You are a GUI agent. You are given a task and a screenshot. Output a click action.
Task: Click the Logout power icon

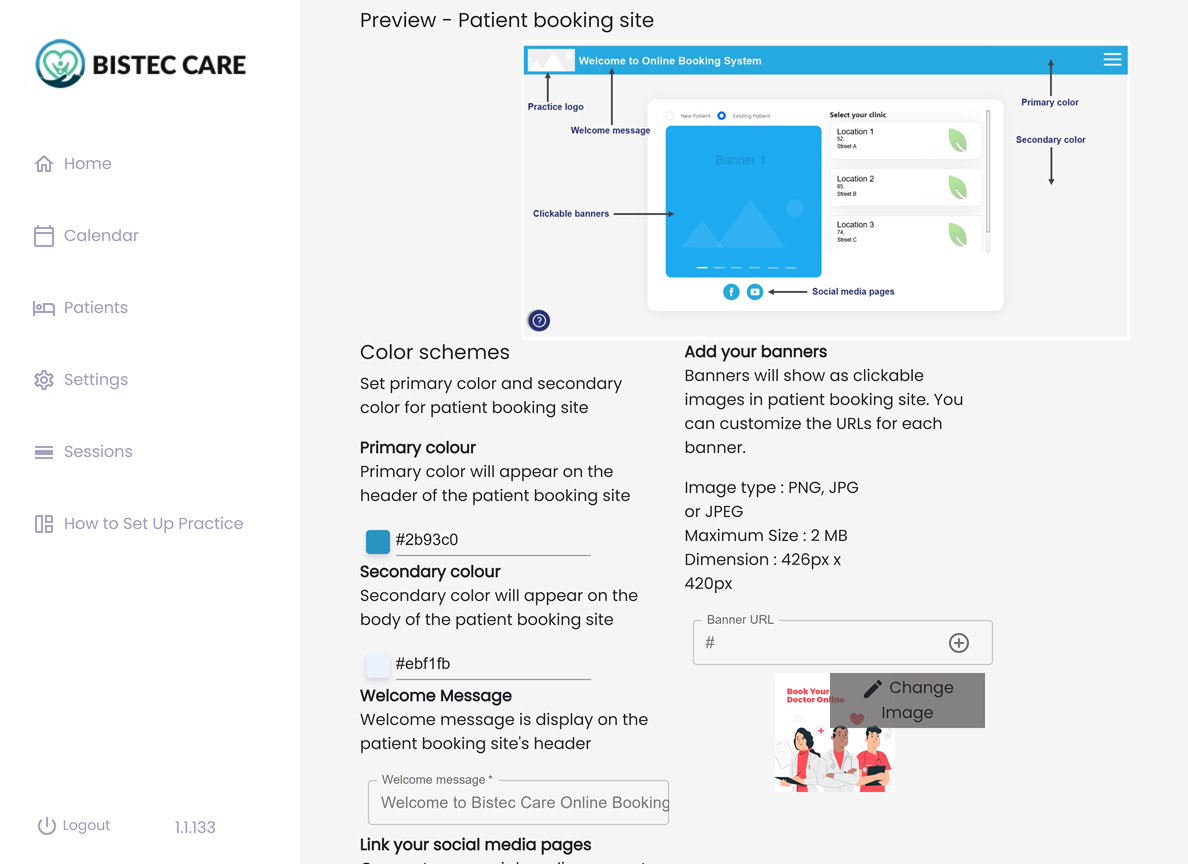(x=44, y=824)
